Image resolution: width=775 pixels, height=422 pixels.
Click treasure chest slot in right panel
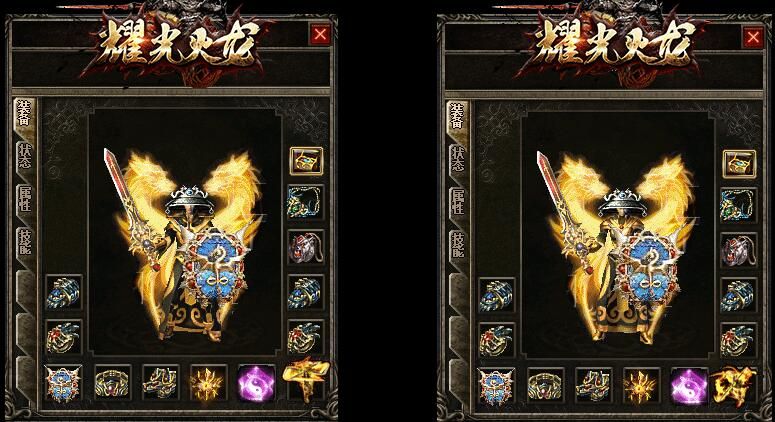click(x=739, y=164)
